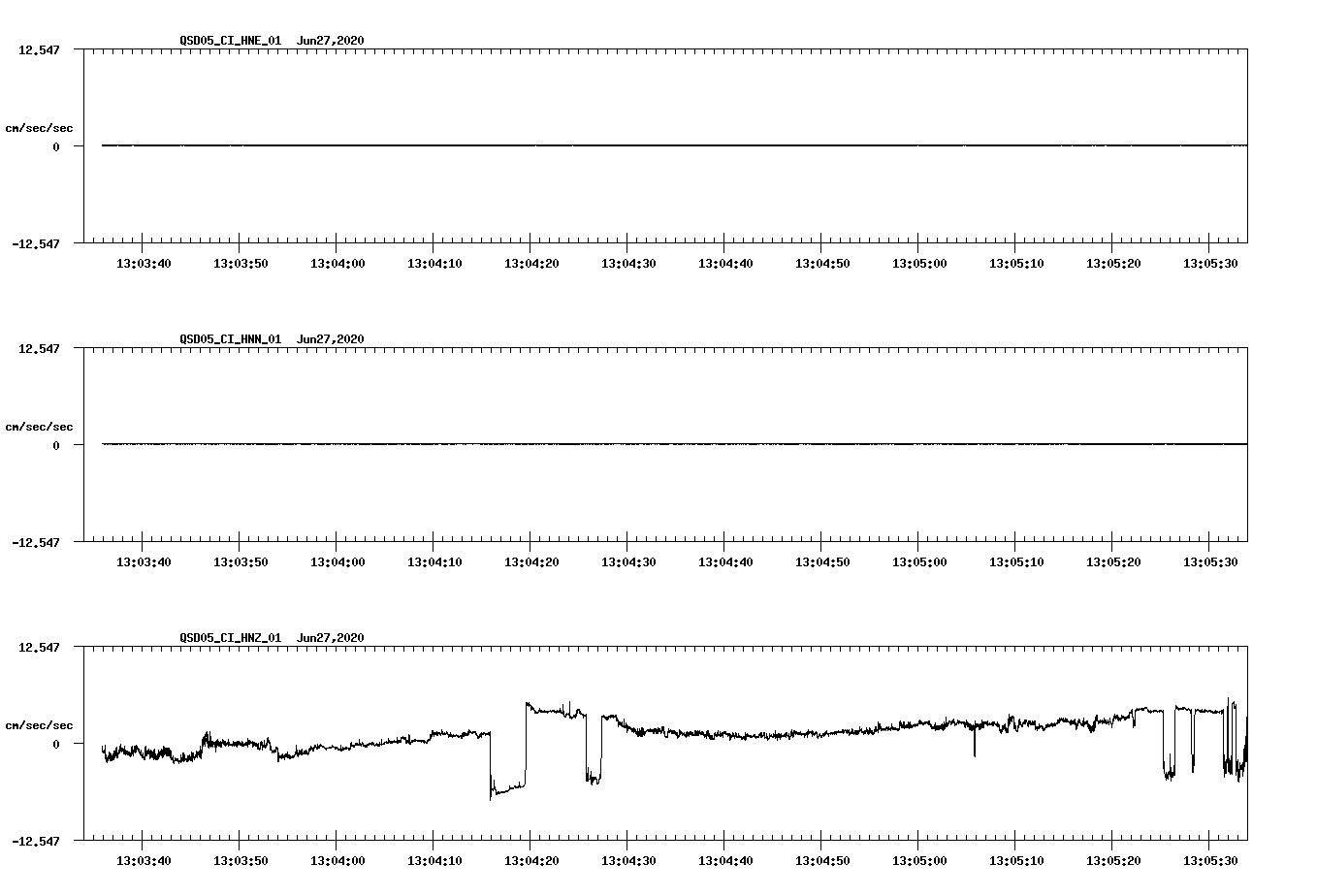Select the -12.547 lower limit on HNE chart

point(36,243)
